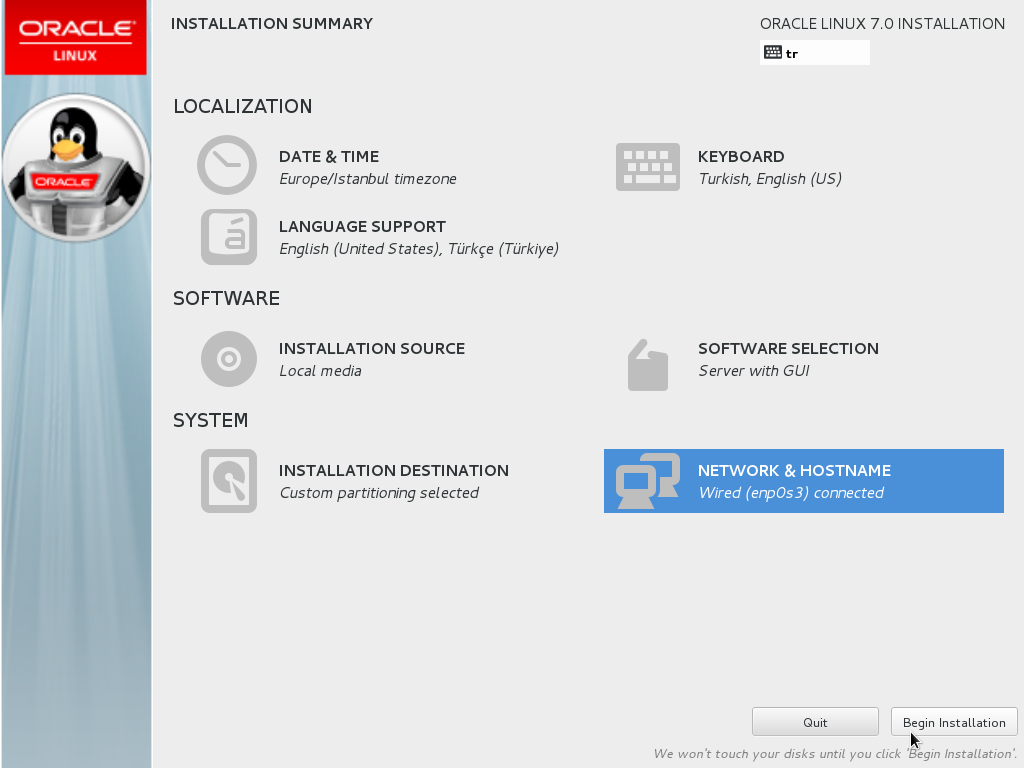Click the Language Support icon
This screenshot has height=768, width=1024.
coord(228,237)
